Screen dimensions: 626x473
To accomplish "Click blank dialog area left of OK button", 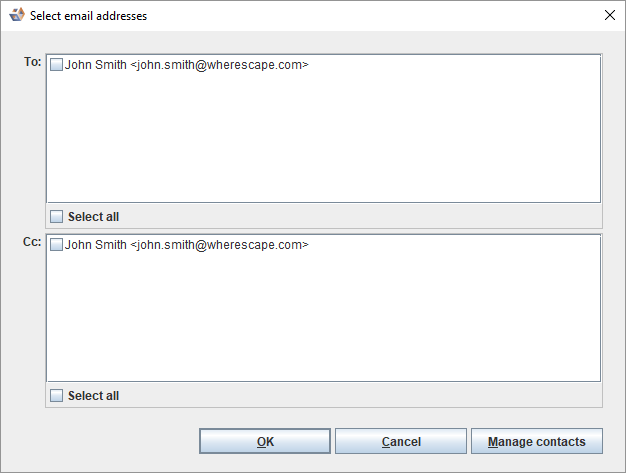I will pyautogui.click(x=110, y=441).
